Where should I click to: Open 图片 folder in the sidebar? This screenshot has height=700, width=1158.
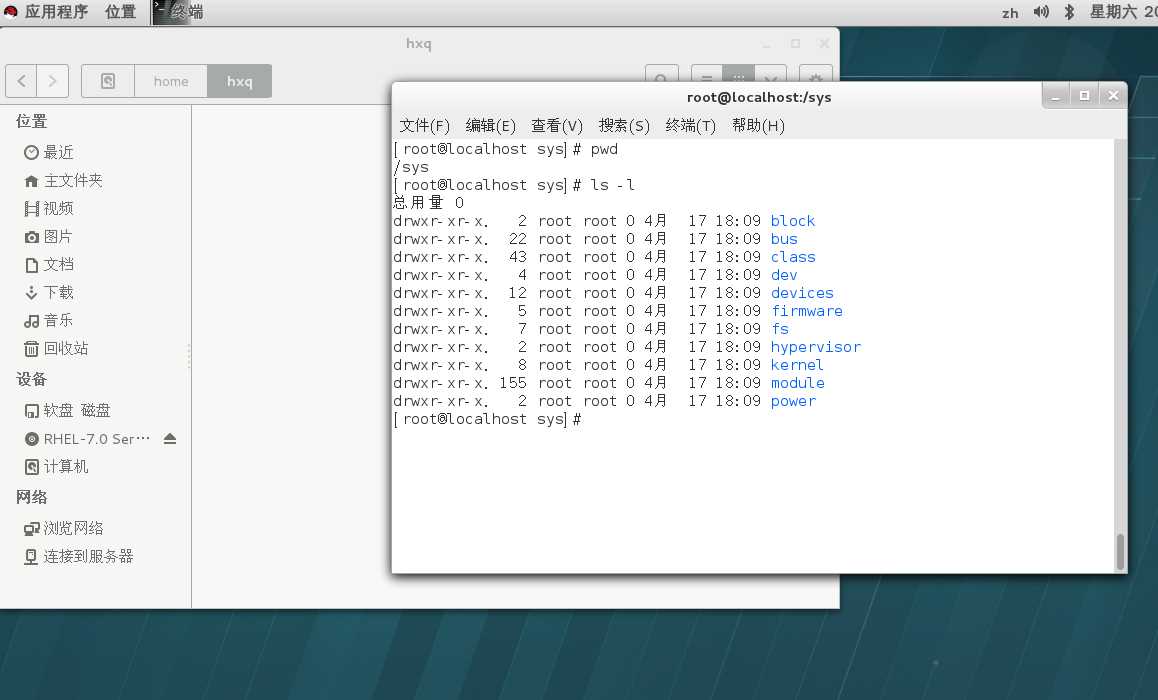[x=58, y=236]
